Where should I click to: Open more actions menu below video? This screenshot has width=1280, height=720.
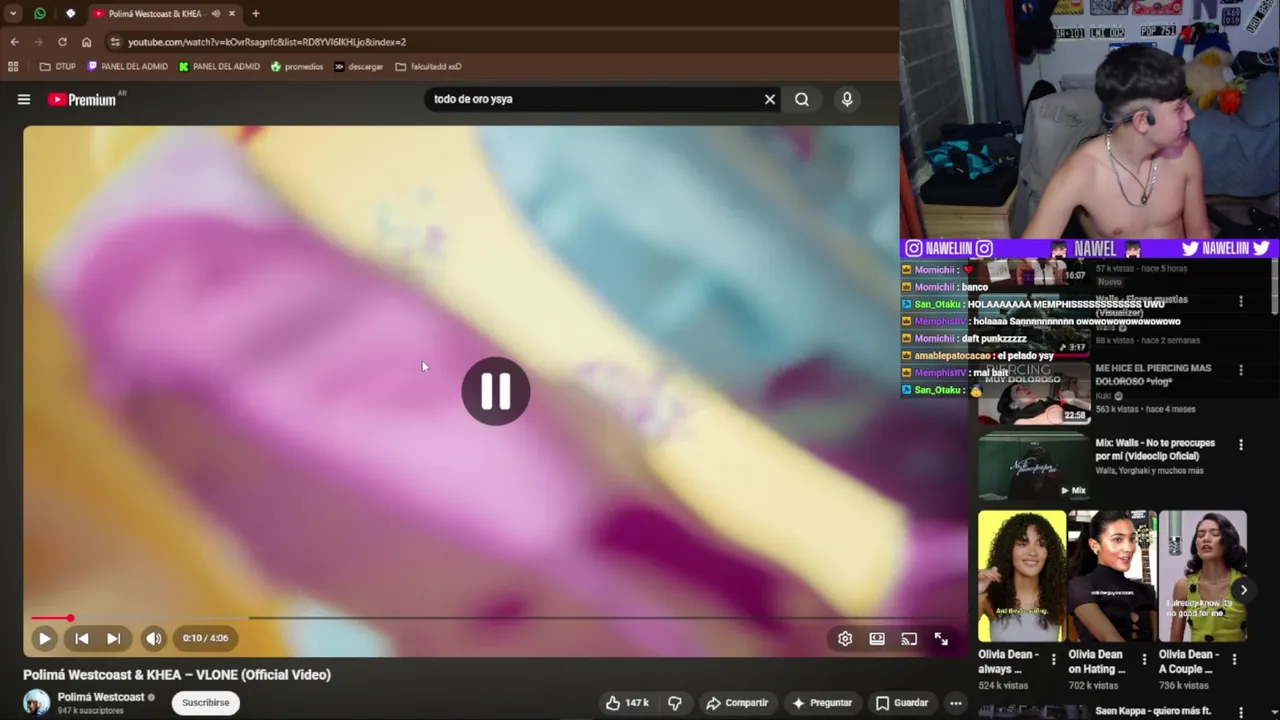pos(955,703)
